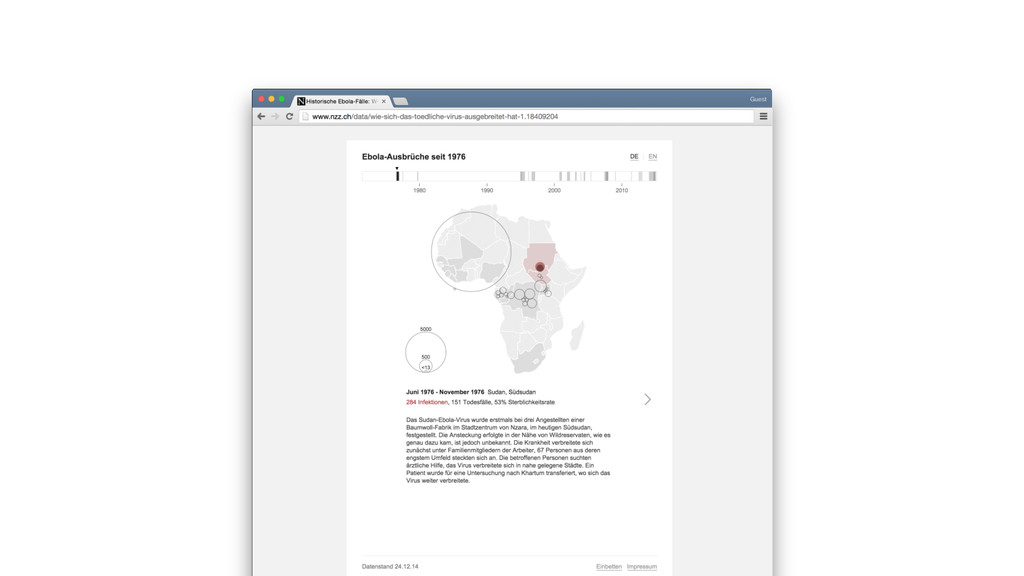The image size is (1024, 576).
Task: Click the 1980 timeline label
Action: point(419,191)
